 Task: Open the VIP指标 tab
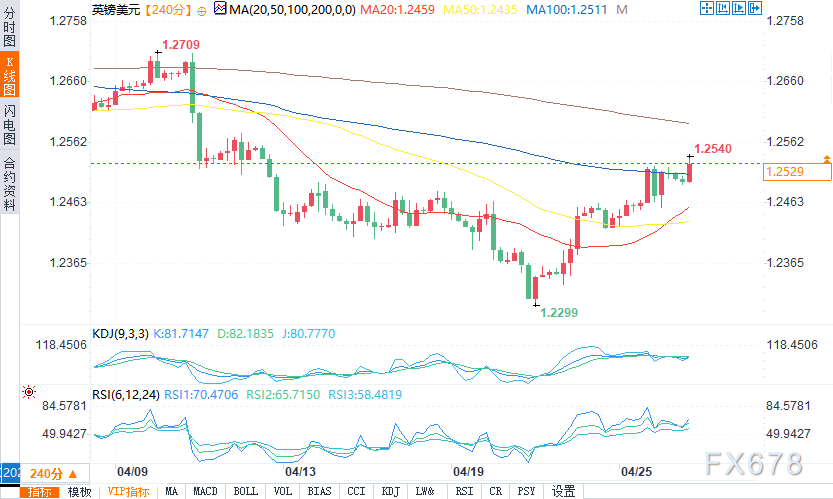pyautogui.click(x=128, y=492)
